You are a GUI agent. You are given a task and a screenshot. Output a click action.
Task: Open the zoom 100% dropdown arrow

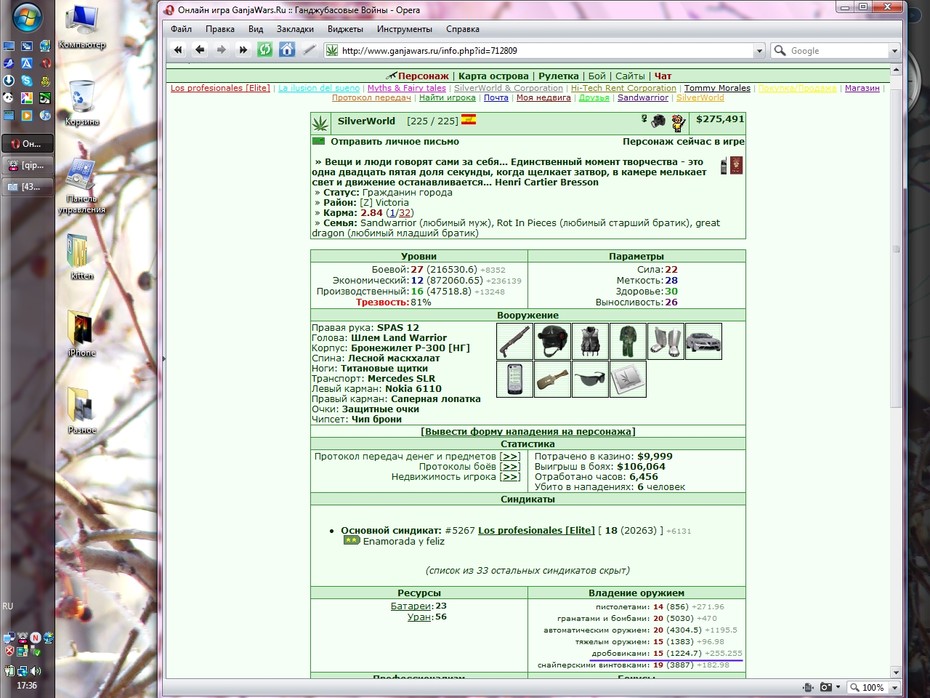click(x=894, y=687)
